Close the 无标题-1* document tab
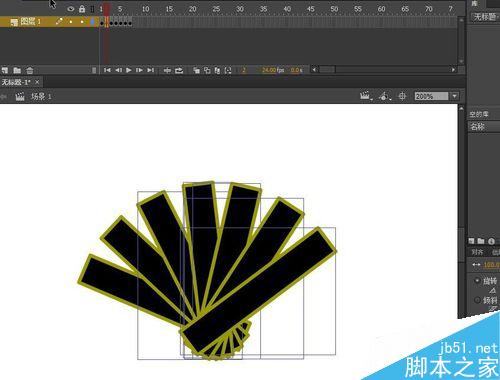The image size is (500, 380). click(x=37, y=82)
